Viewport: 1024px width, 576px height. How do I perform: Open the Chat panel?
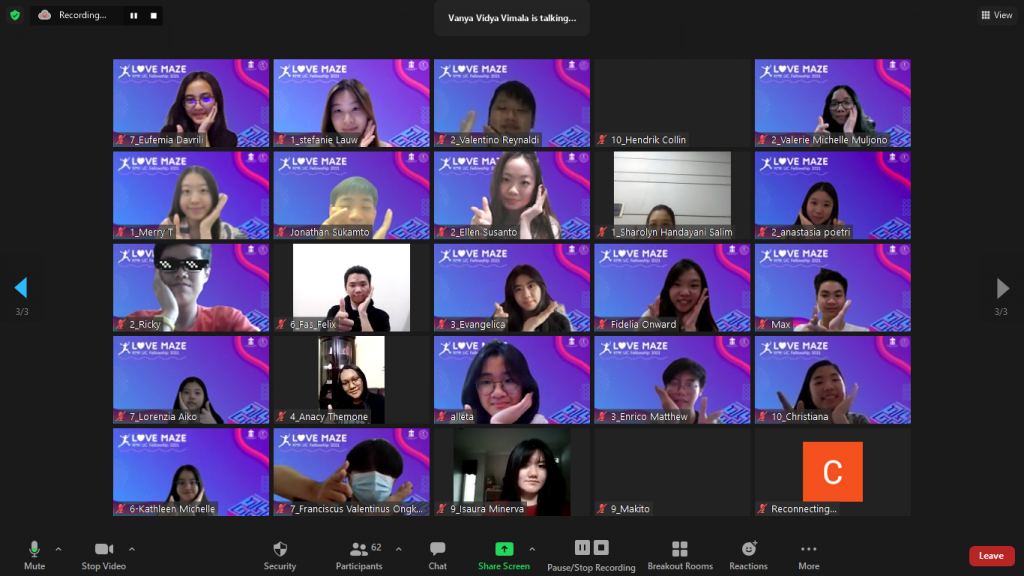click(437, 550)
